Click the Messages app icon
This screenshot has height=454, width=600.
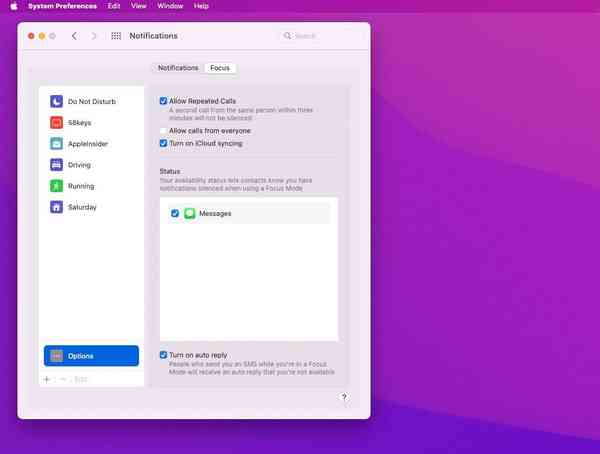(x=190, y=213)
